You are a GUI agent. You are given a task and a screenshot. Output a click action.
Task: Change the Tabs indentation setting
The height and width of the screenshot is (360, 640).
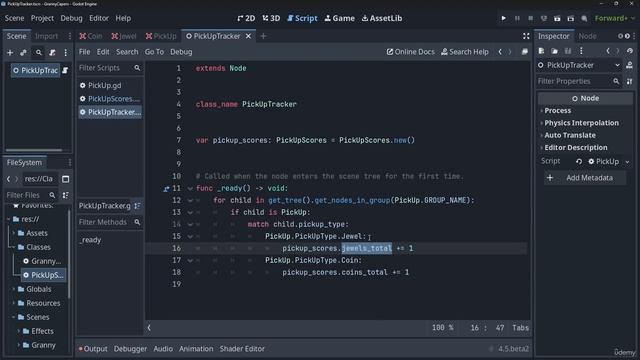click(x=520, y=328)
